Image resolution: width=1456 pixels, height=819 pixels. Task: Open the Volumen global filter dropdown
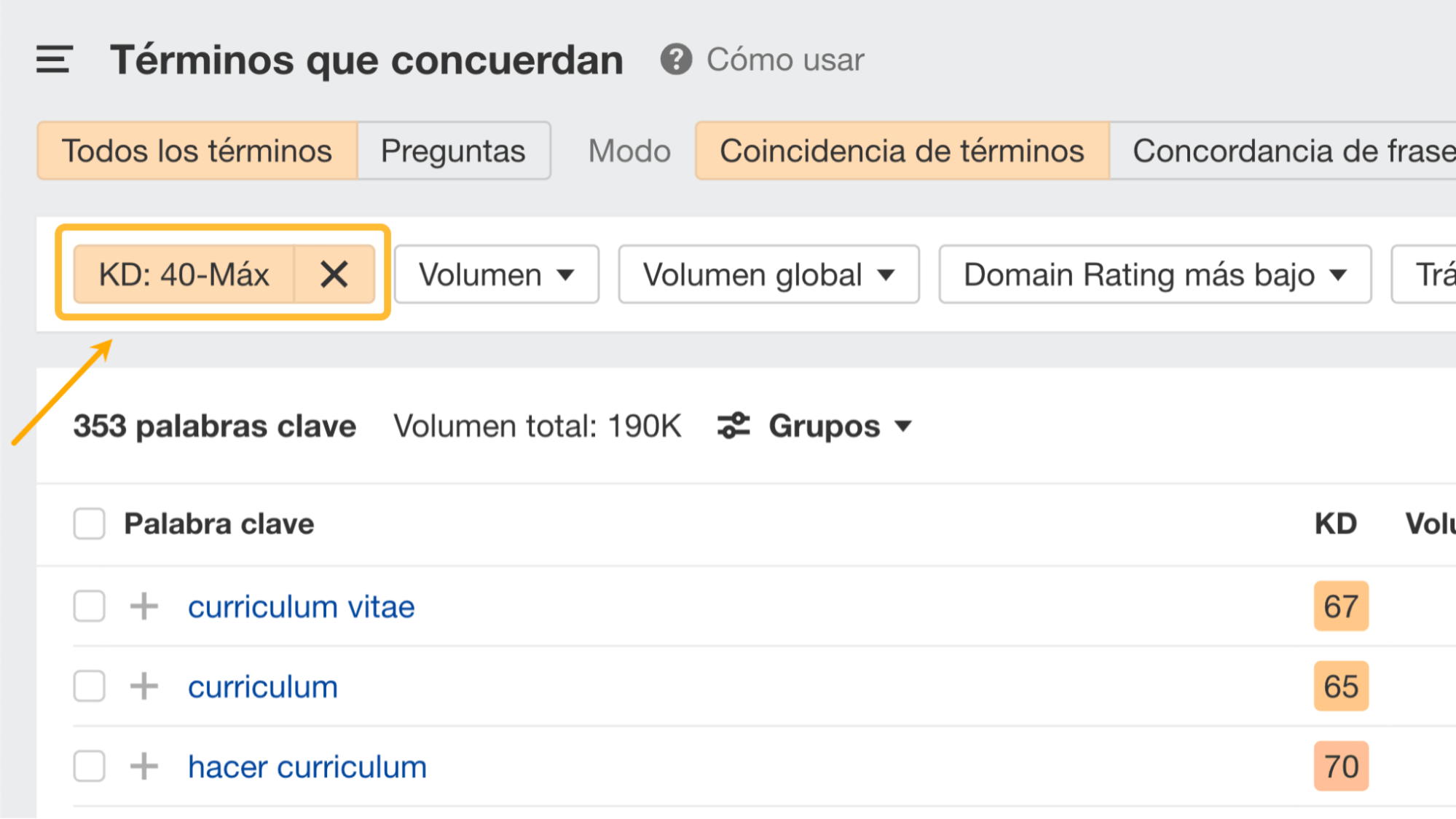point(768,274)
